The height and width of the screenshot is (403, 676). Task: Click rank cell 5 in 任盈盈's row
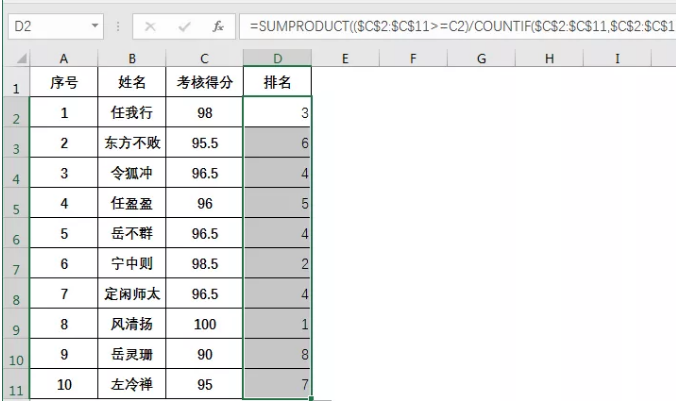click(x=277, y=203)
